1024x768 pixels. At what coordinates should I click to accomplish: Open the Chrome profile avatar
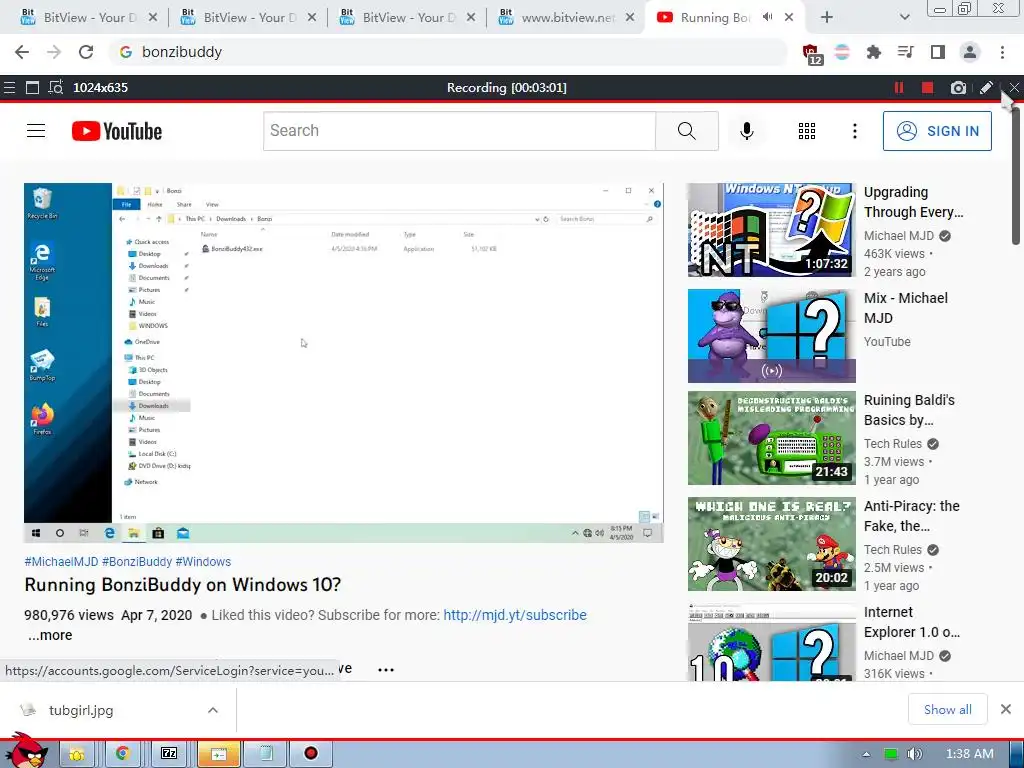coord(970,52)
